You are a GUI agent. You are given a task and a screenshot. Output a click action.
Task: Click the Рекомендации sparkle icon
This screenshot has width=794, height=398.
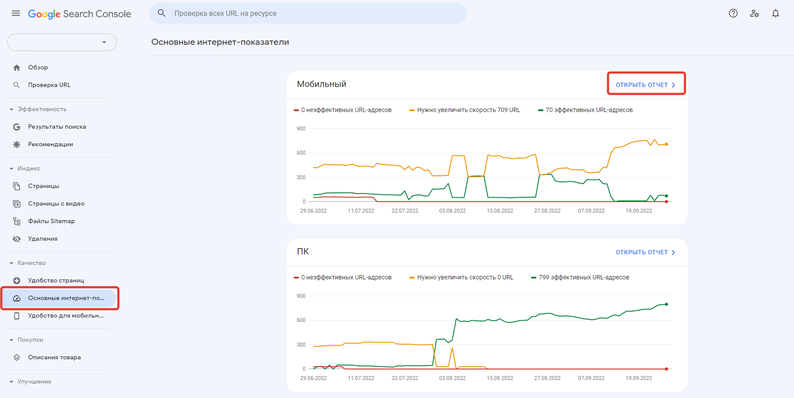coord(17,144)
